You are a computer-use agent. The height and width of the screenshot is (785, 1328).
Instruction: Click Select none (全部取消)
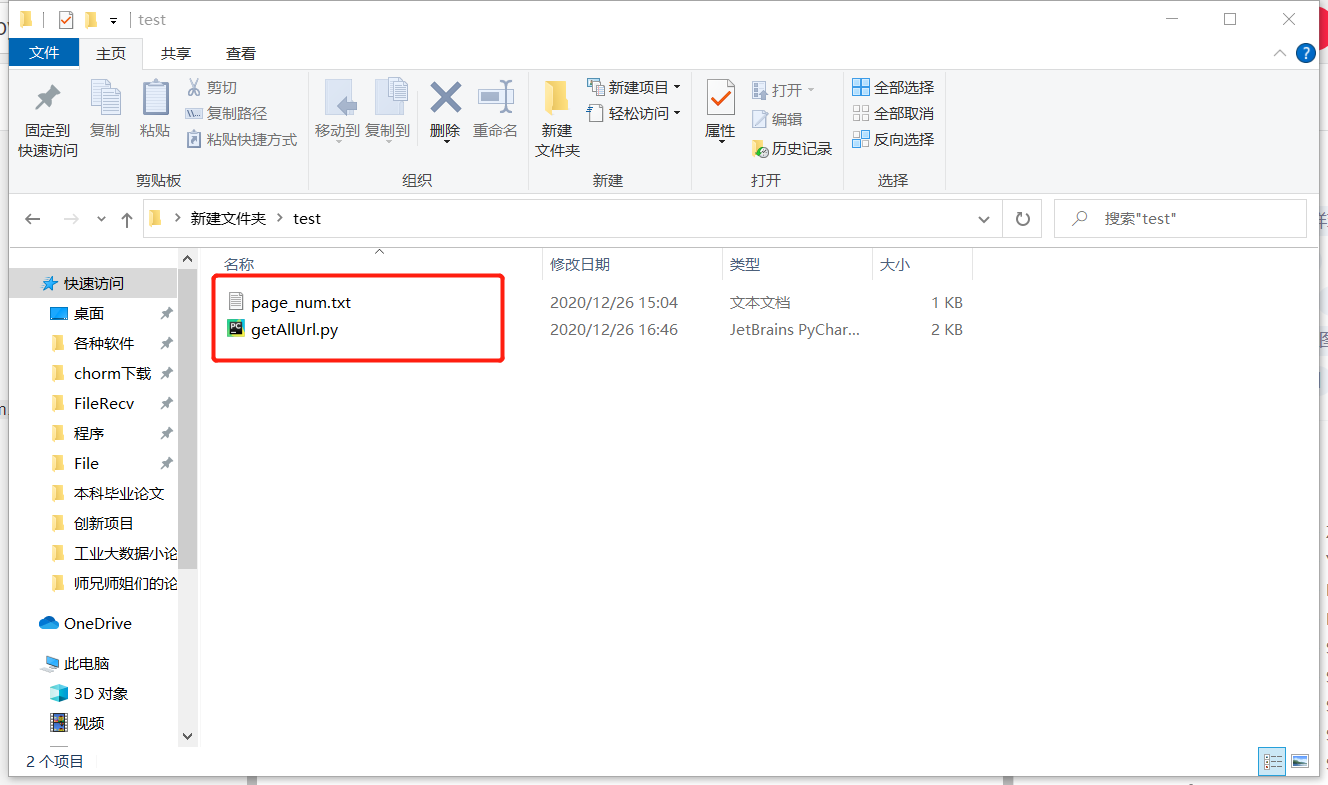(x=893, y=113)
